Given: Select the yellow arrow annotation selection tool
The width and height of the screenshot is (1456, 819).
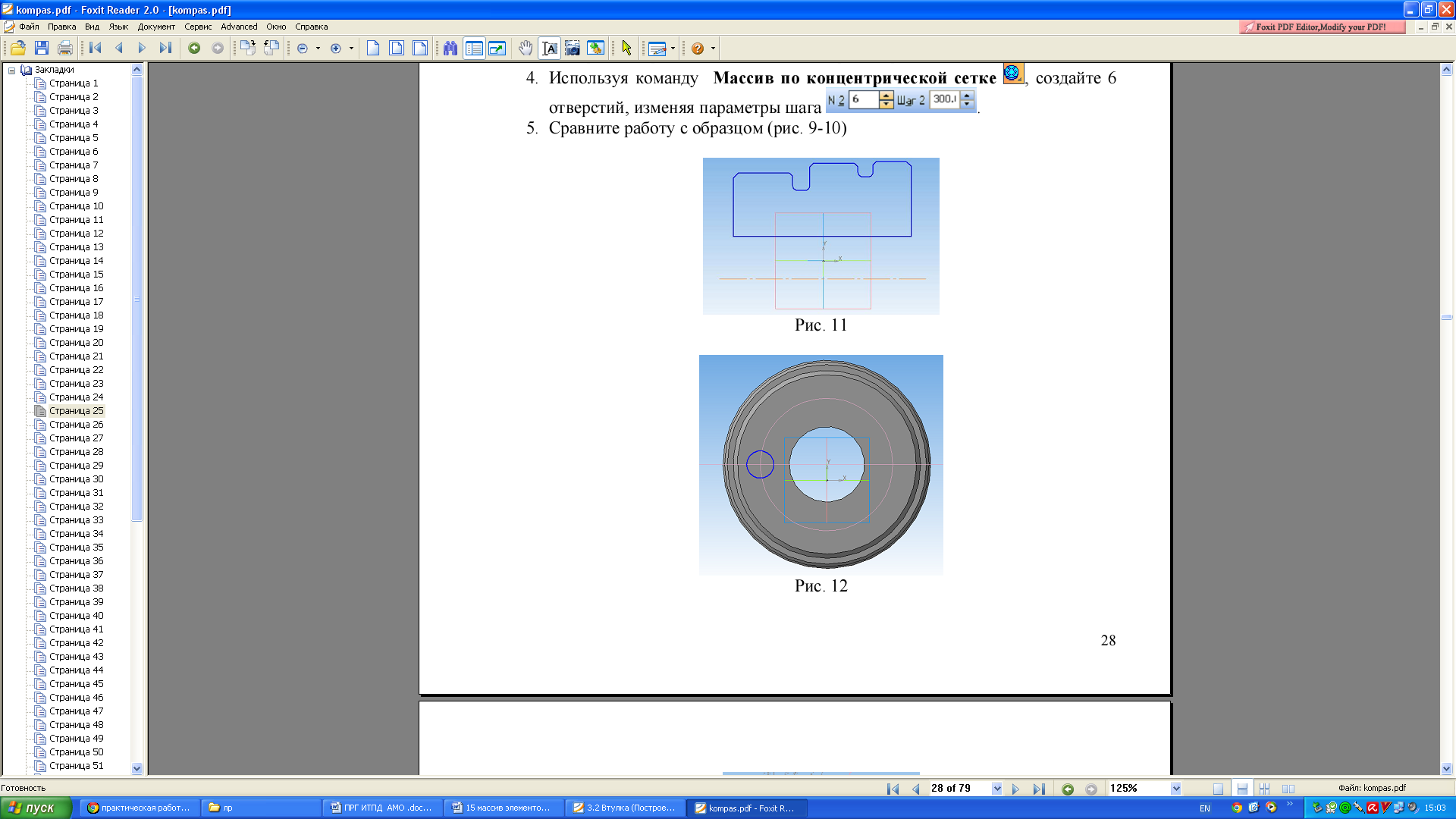Looking at the screenshot, I should click(x=626, y=49).
